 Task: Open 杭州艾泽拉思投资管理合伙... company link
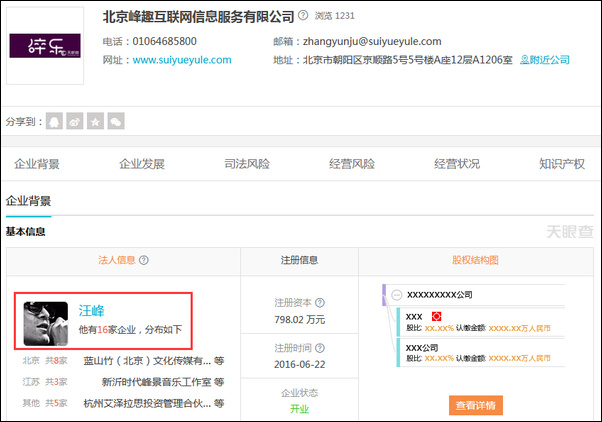(x=147, y=403)
